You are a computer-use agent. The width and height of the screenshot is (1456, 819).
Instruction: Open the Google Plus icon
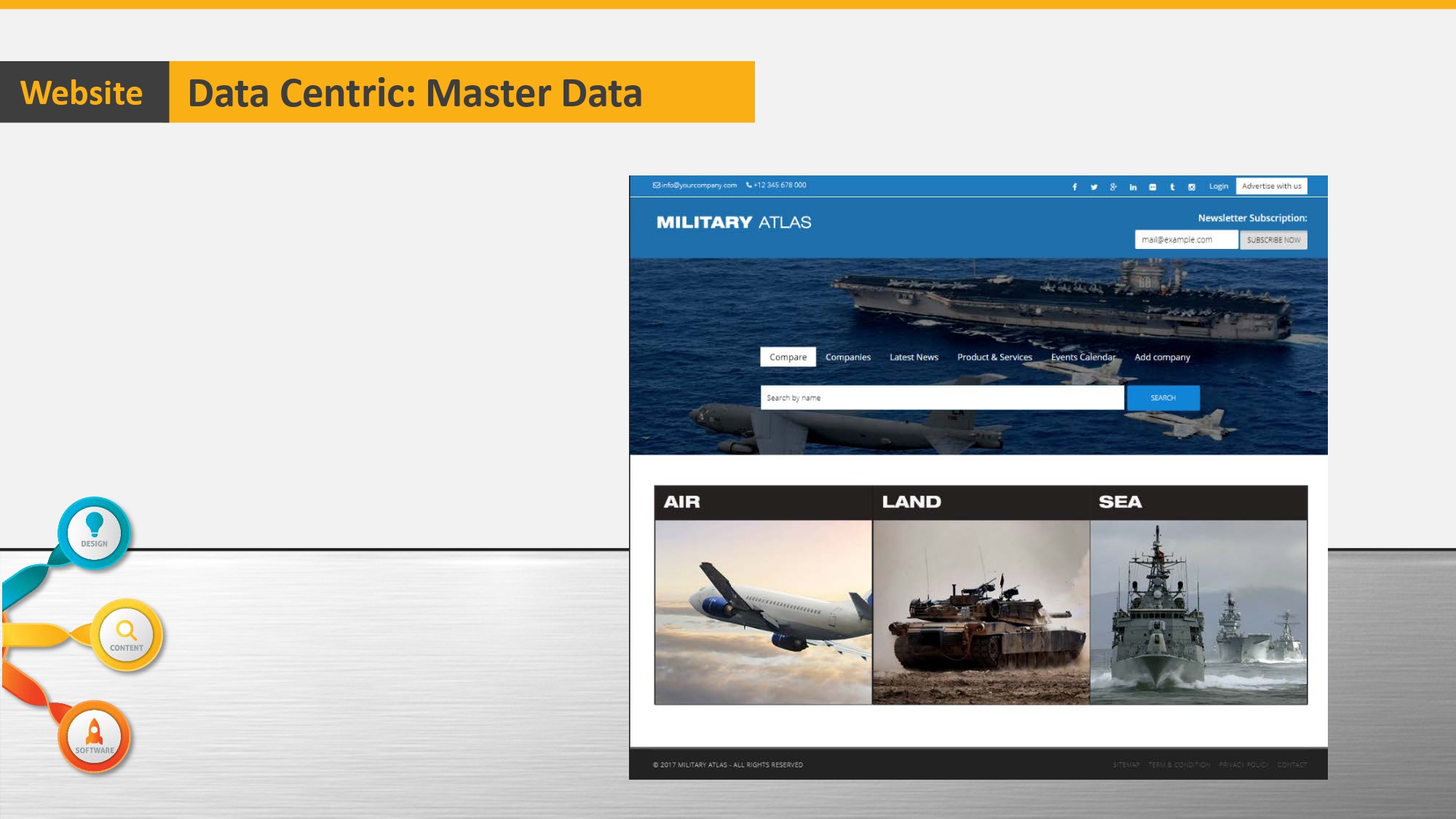point(1113,187)
